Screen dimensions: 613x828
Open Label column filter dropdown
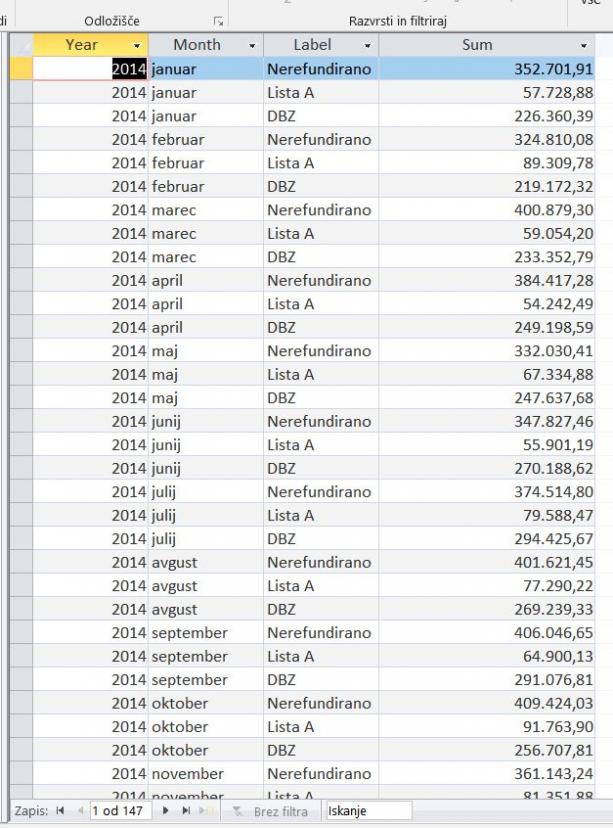[367, 46]
